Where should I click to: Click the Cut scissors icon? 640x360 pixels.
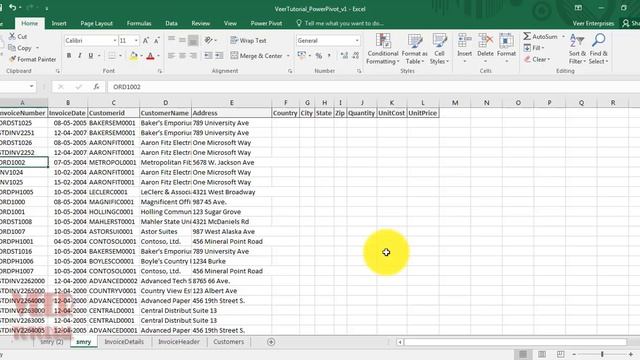coord(12,36)
